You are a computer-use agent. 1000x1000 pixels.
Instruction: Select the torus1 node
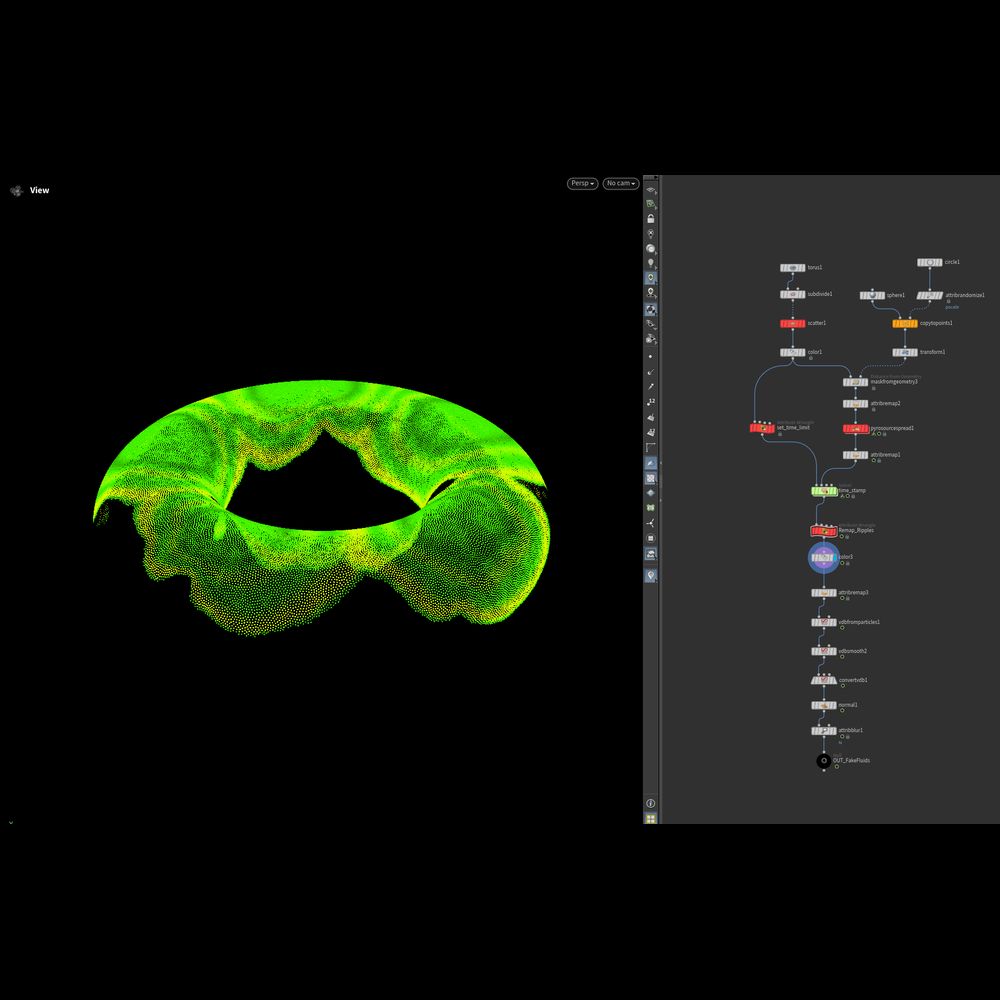click(x=792, y=268)
